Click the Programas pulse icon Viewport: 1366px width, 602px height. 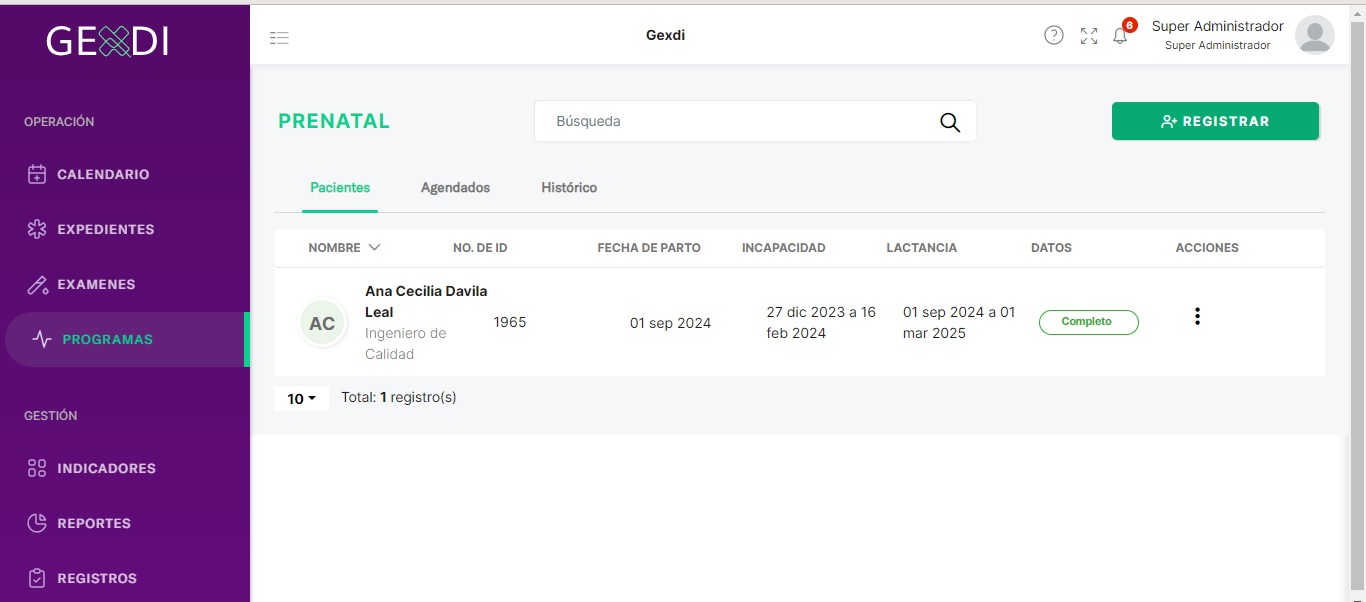(x=42, y=339)
